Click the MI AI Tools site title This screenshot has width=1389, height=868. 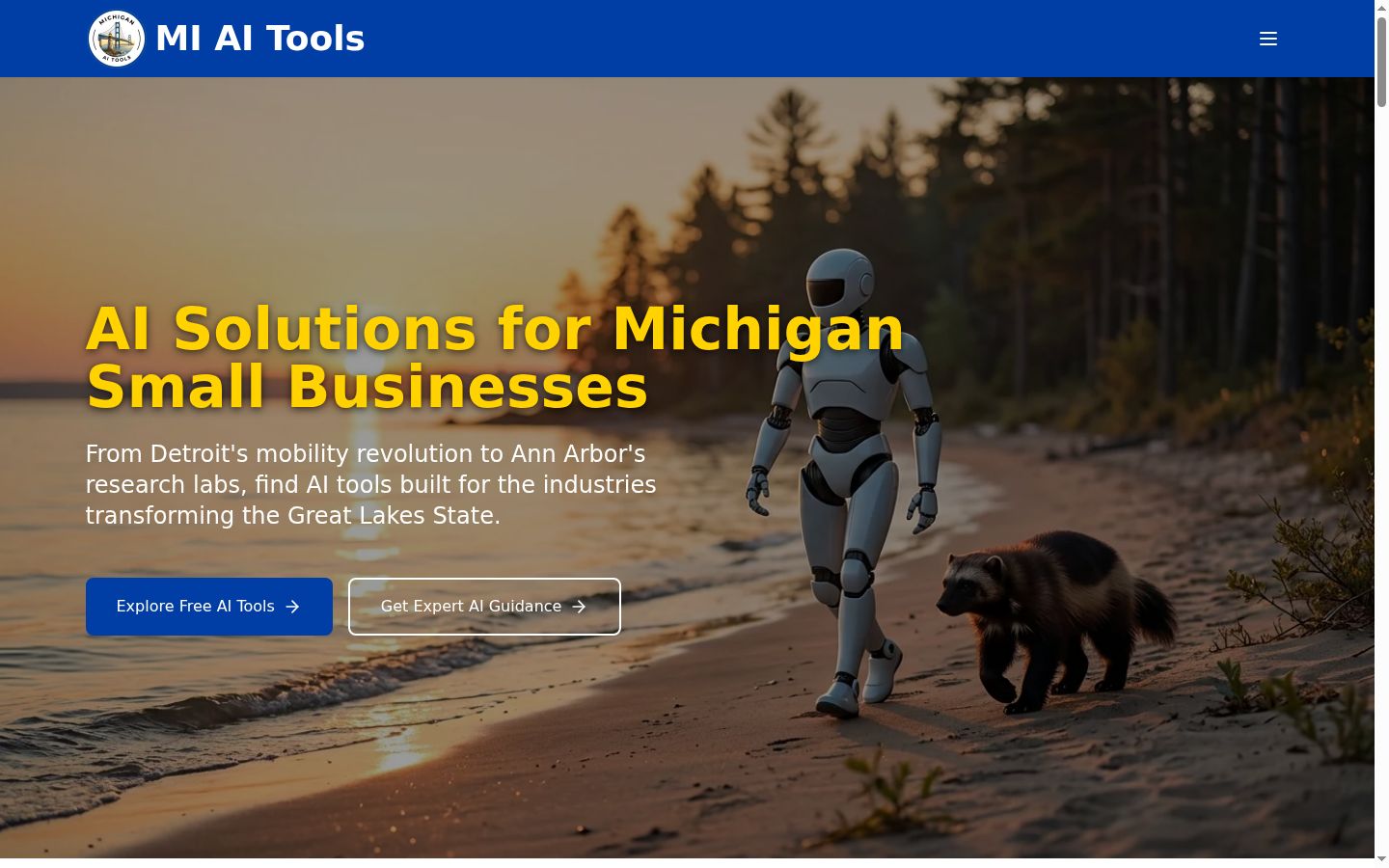pos(259,39)
